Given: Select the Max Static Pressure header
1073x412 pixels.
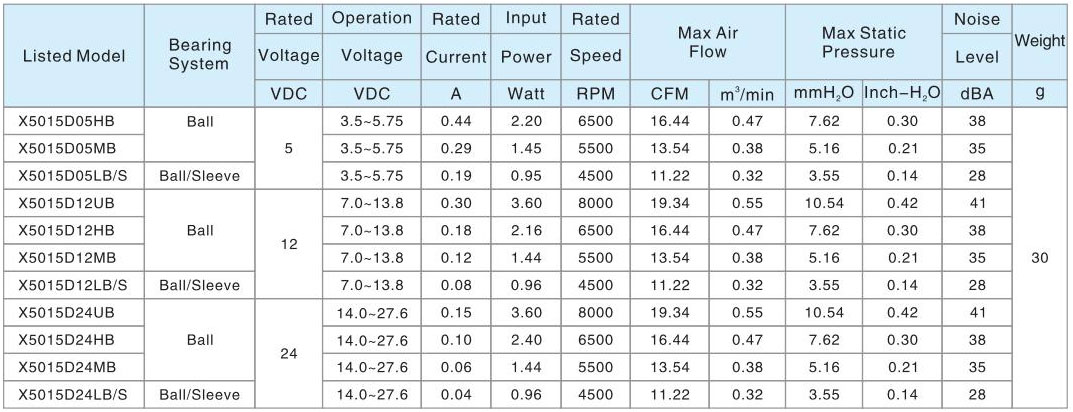Looking at the screenshot, I should click(x=864, y=42).
